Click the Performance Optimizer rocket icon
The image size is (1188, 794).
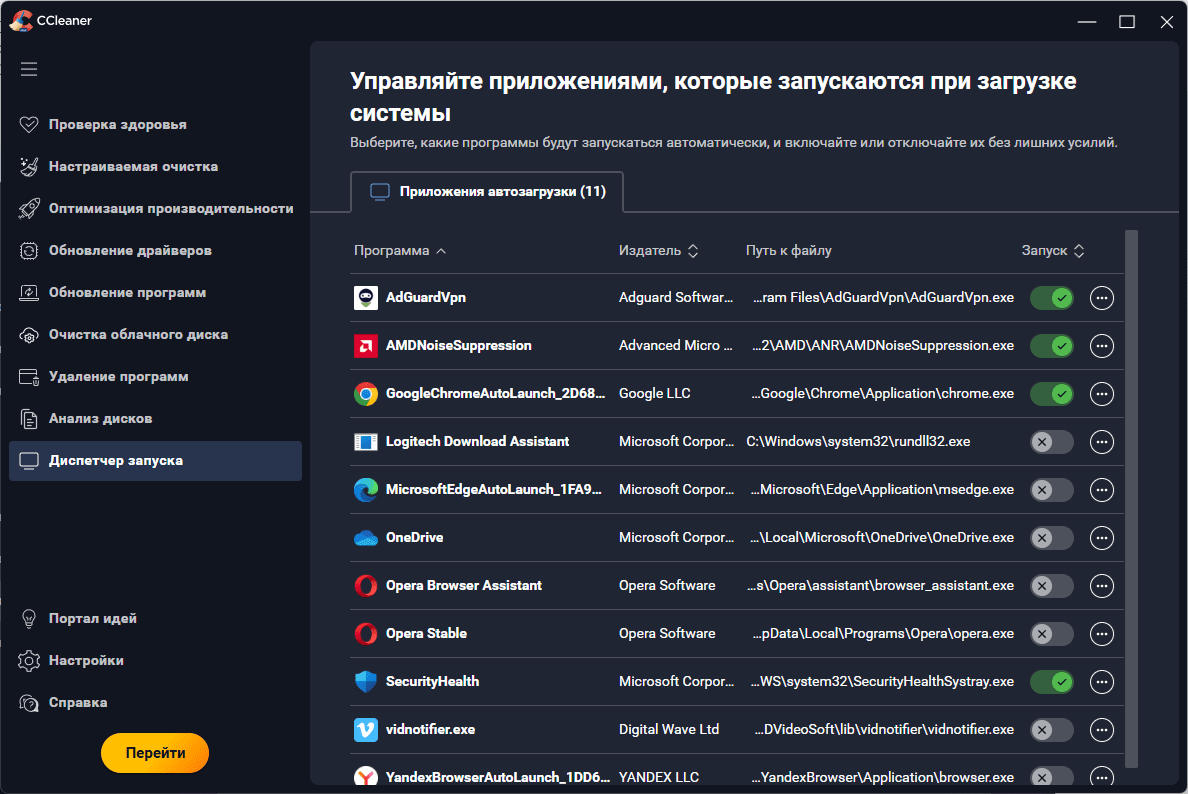(x=29, y=209)
